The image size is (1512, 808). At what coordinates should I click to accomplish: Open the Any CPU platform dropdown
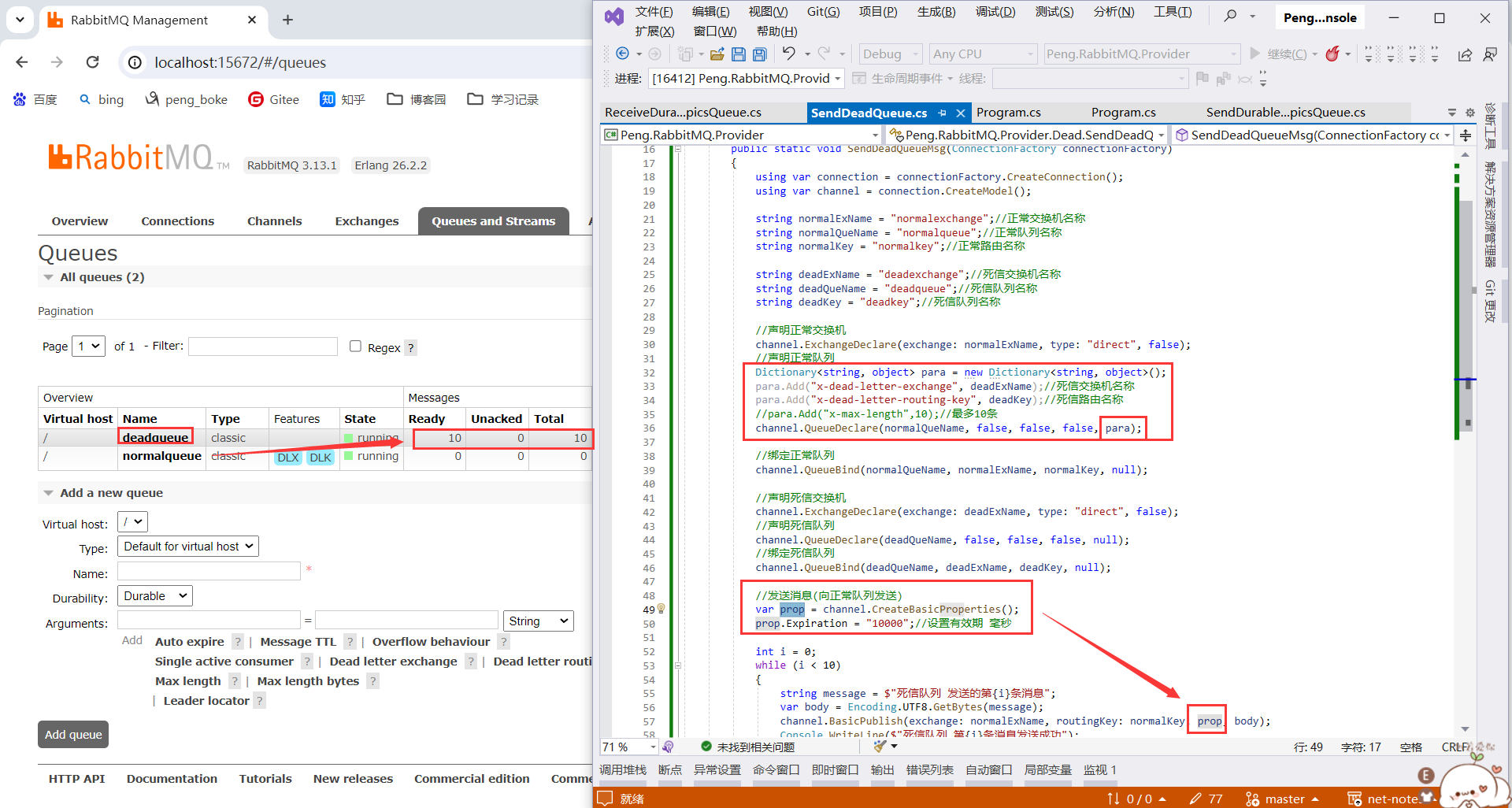pyautogui.click(x=983, y=54)
